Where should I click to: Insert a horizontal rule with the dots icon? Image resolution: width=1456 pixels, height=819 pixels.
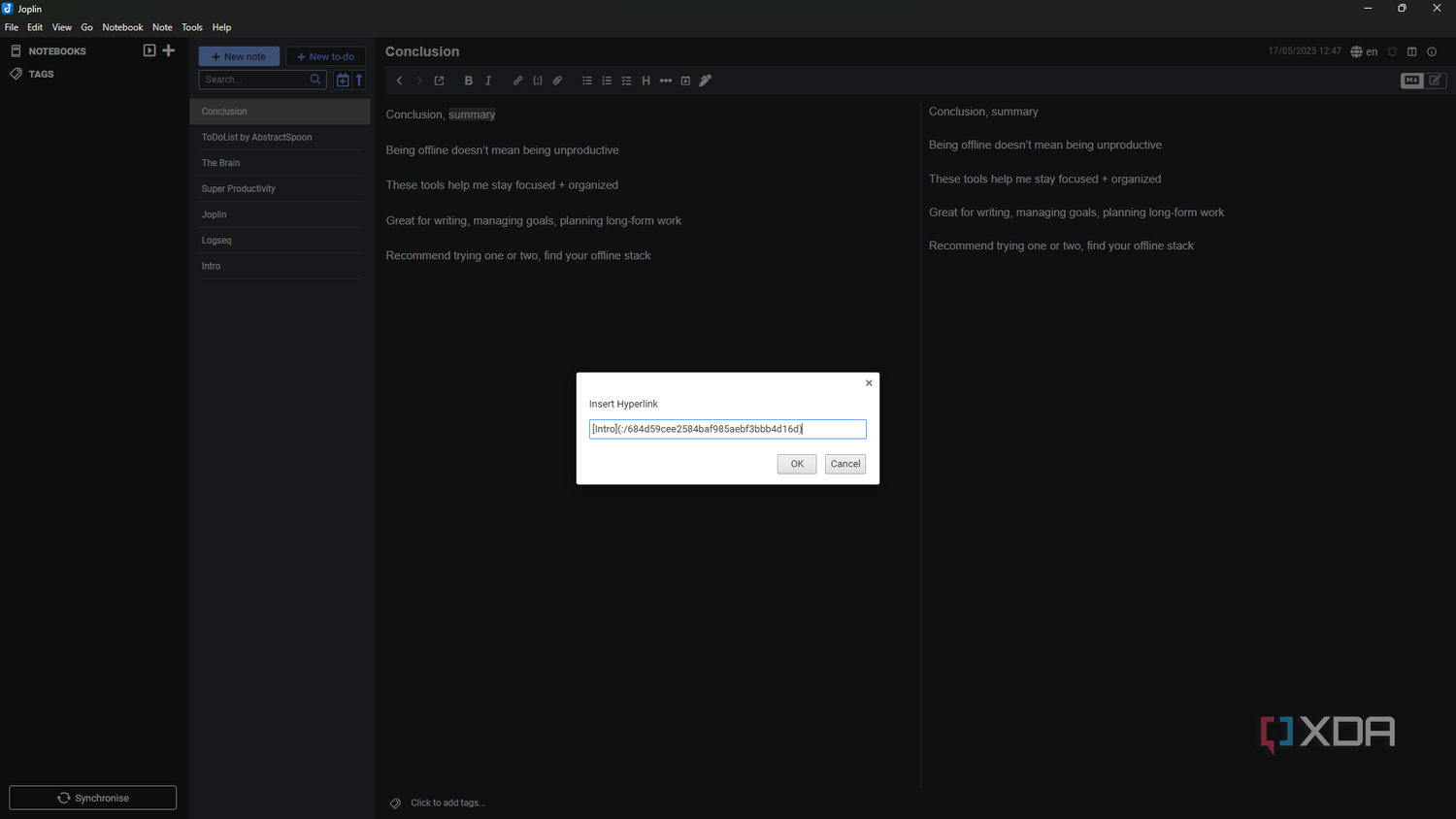point(666,81)
